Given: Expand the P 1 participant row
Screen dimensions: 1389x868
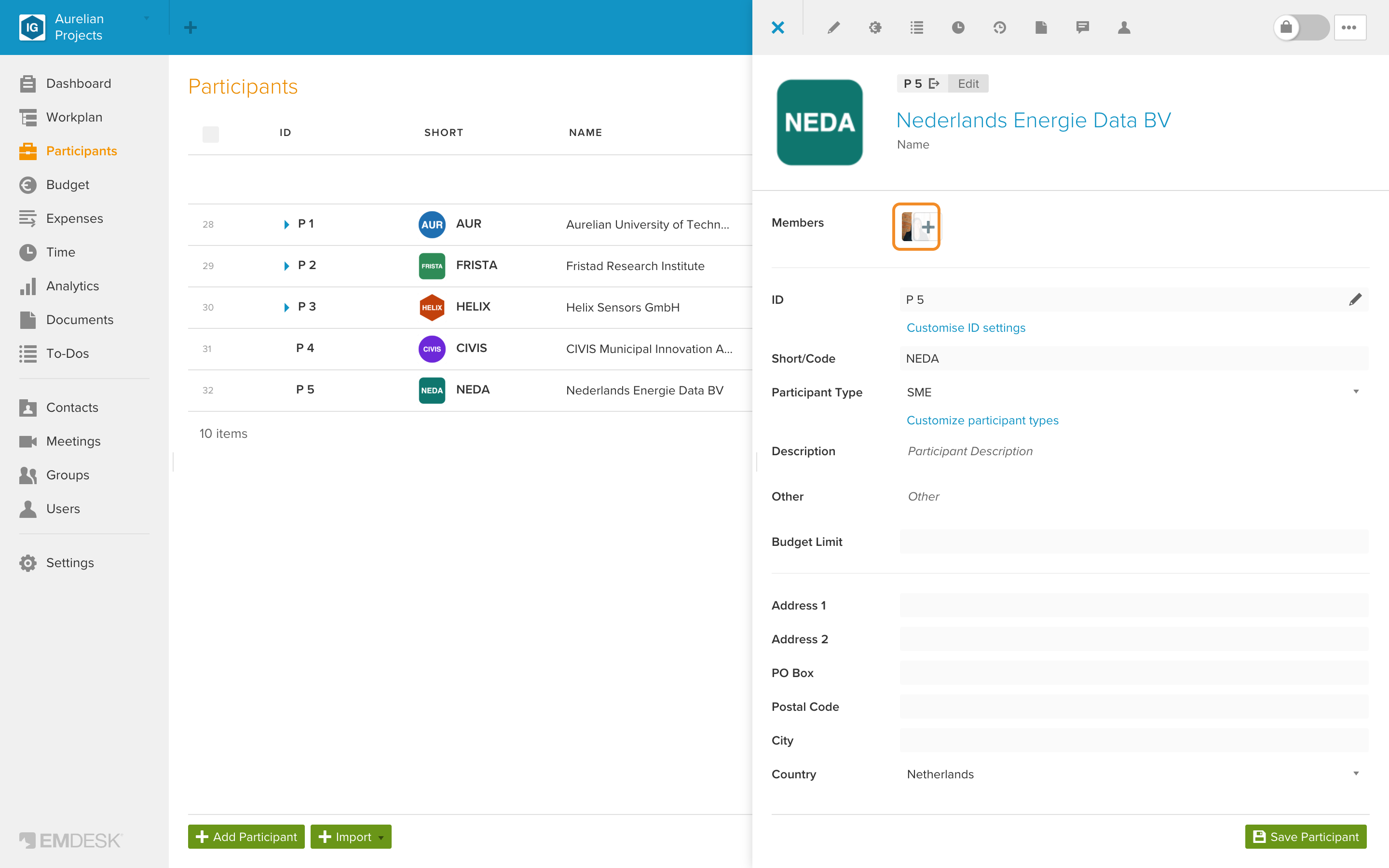Looking at the screenshot, I should [286, 224].
